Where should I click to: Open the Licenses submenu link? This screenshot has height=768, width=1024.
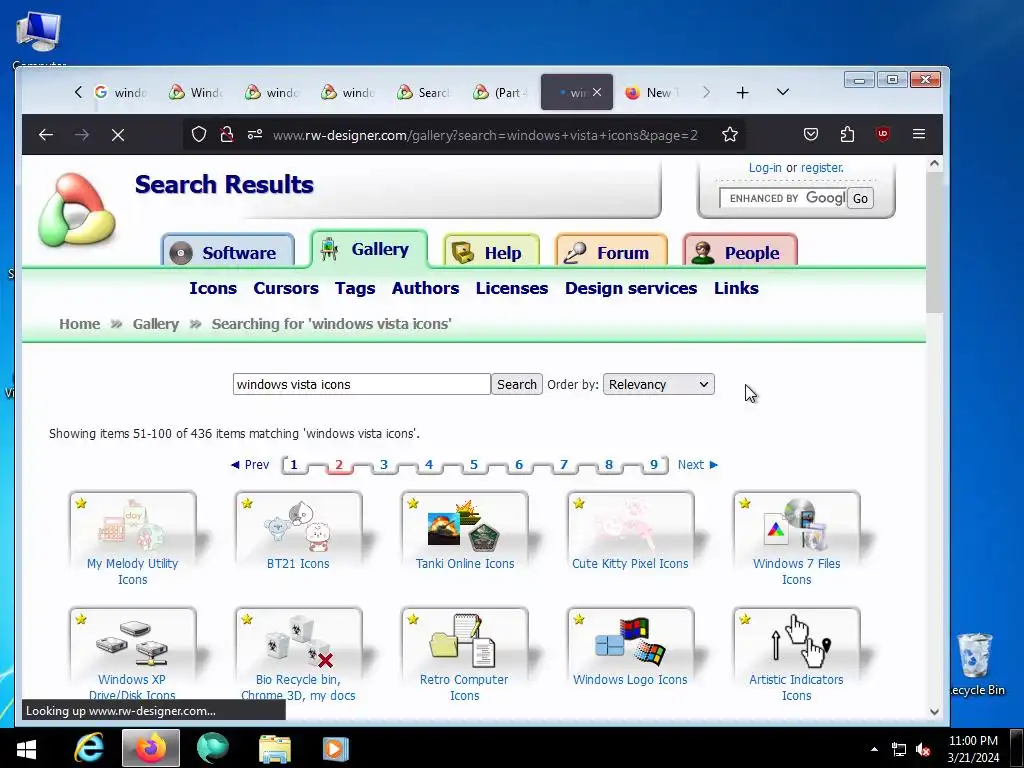click(x=511, y=288)
